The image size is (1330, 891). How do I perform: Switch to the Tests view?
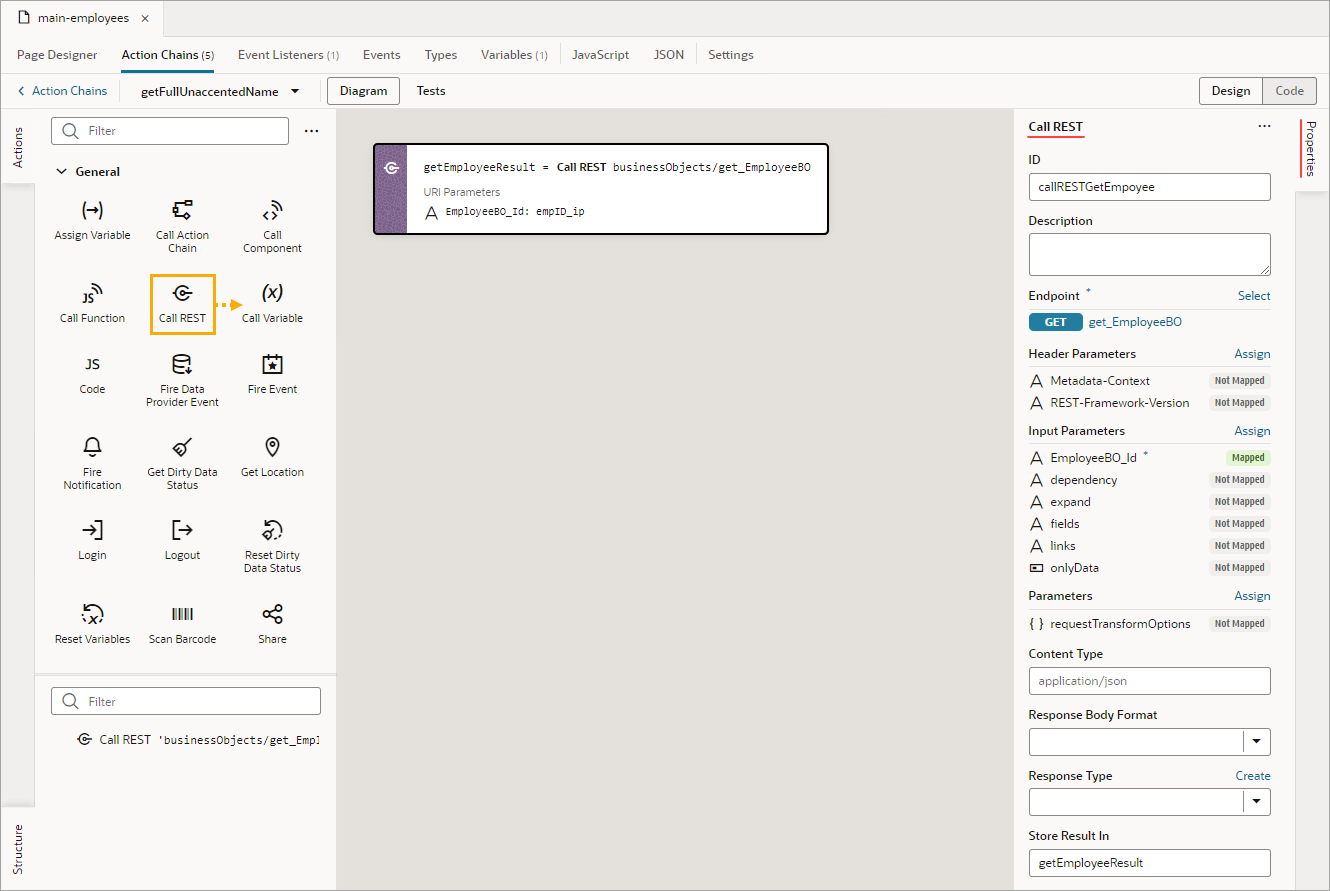click(x=431, y=91)
